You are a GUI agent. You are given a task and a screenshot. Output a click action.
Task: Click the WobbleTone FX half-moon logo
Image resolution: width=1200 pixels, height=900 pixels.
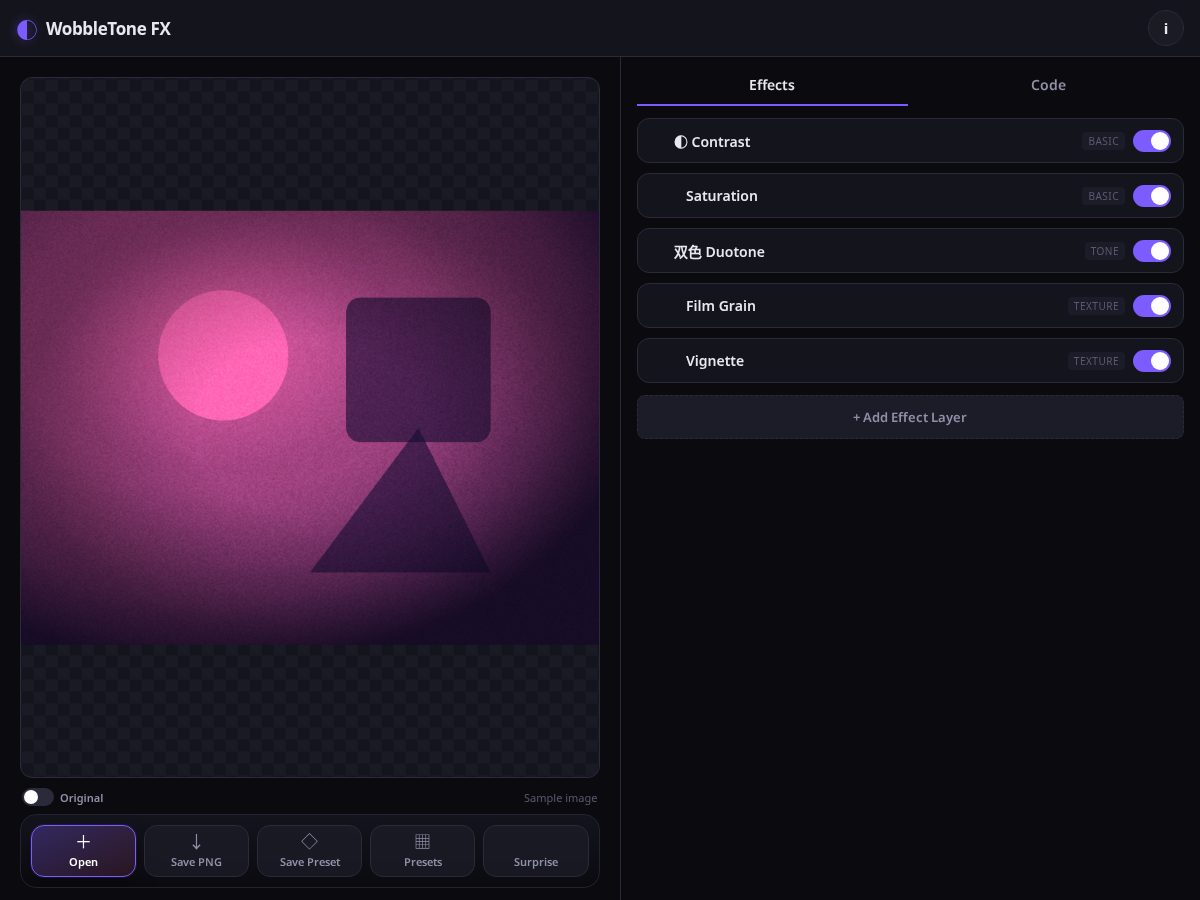click(x=27, y=29)
